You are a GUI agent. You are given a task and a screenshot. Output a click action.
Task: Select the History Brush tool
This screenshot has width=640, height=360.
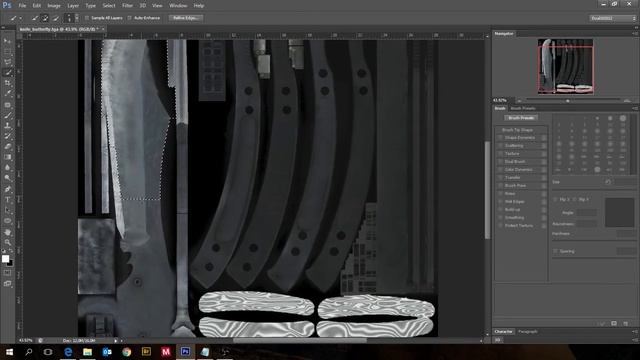[x=7, y=136]
